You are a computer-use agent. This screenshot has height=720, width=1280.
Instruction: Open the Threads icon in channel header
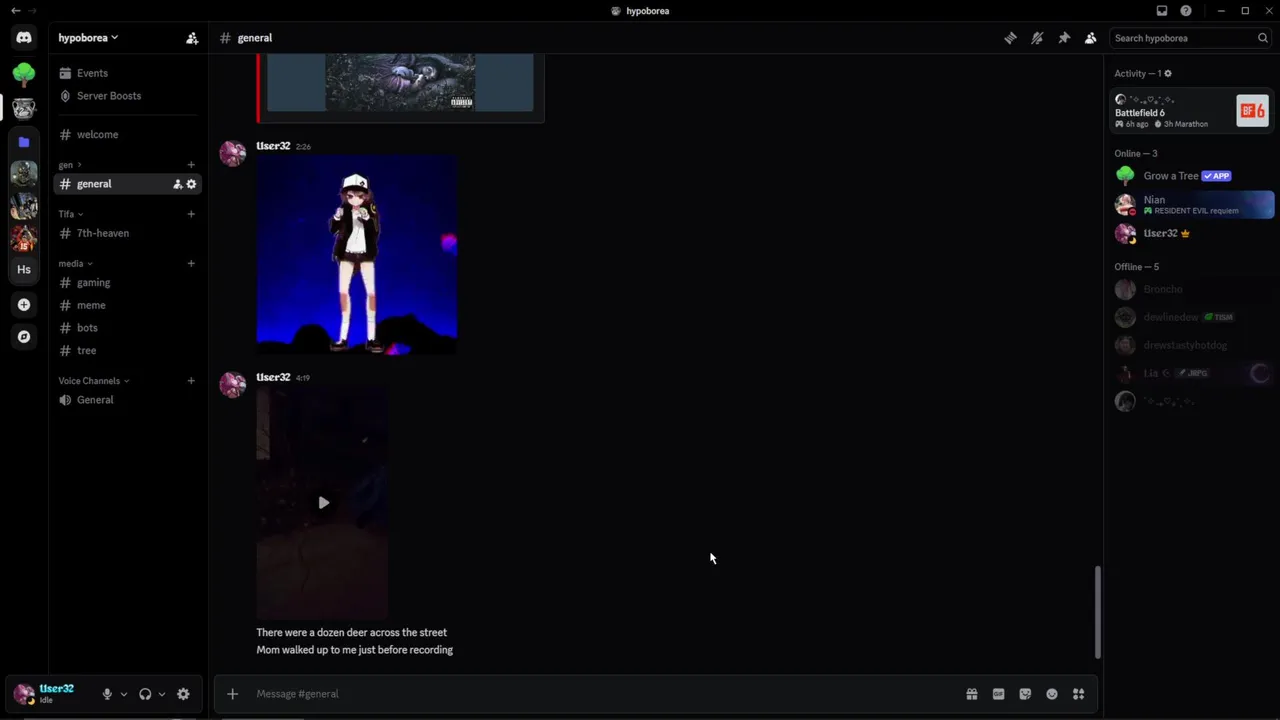click(x=1010, y=38)
